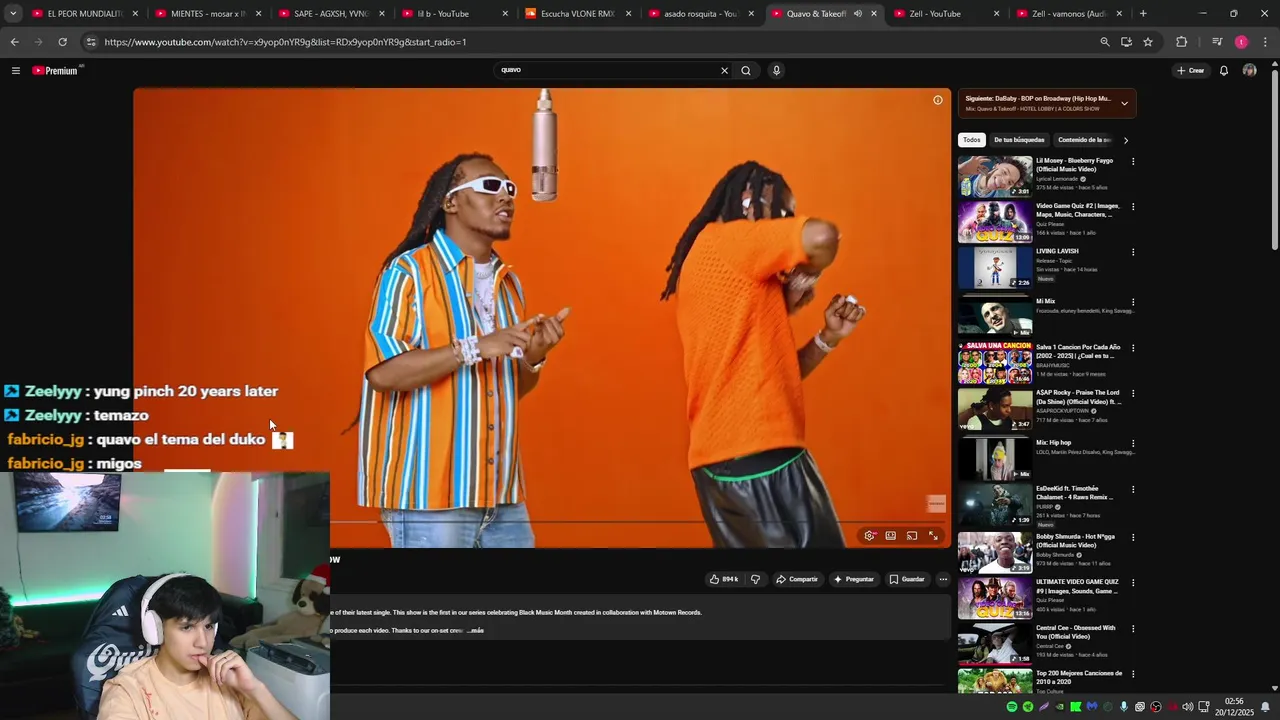1280x720 pixels.
Task: Select the Contenido de la chip
Action: pos(1084,140)
